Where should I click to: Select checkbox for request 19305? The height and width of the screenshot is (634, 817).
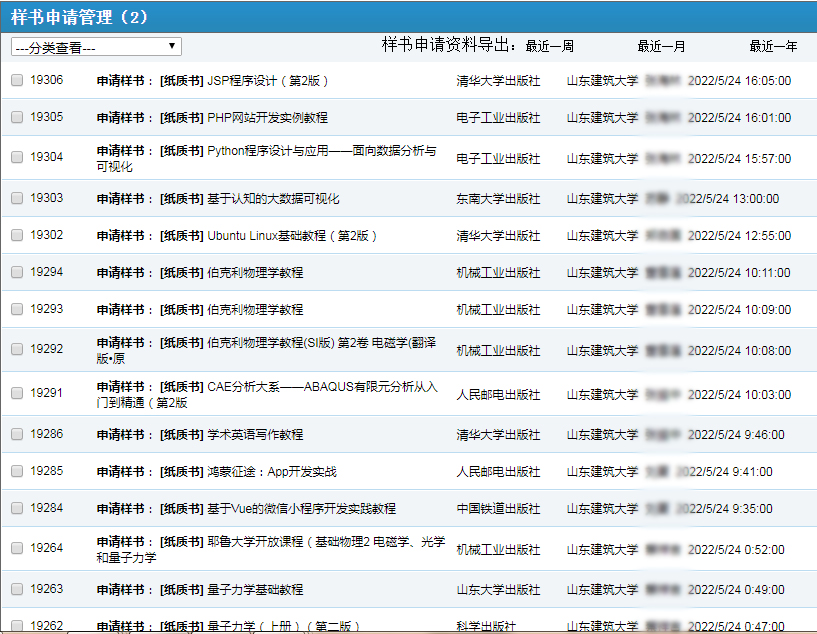tap(17, 118)
